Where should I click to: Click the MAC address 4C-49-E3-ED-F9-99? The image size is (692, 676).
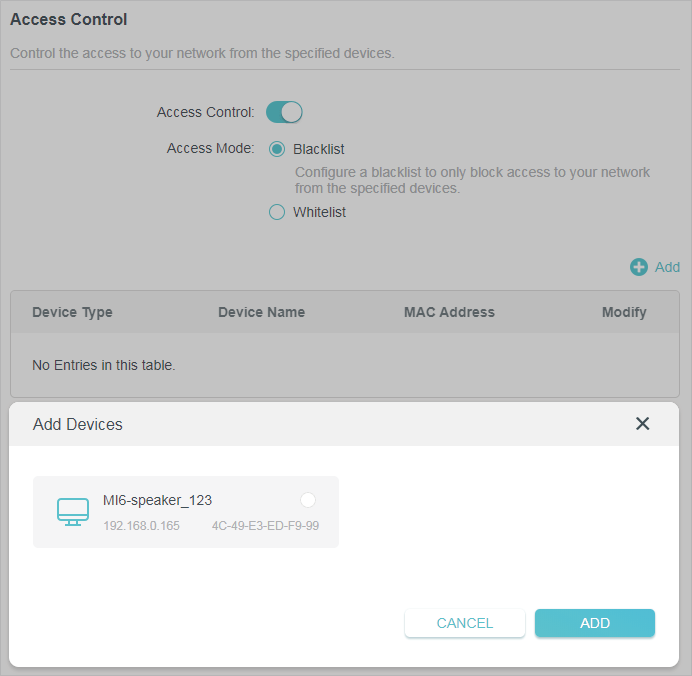pyautogui.click(x=265, y=526)
